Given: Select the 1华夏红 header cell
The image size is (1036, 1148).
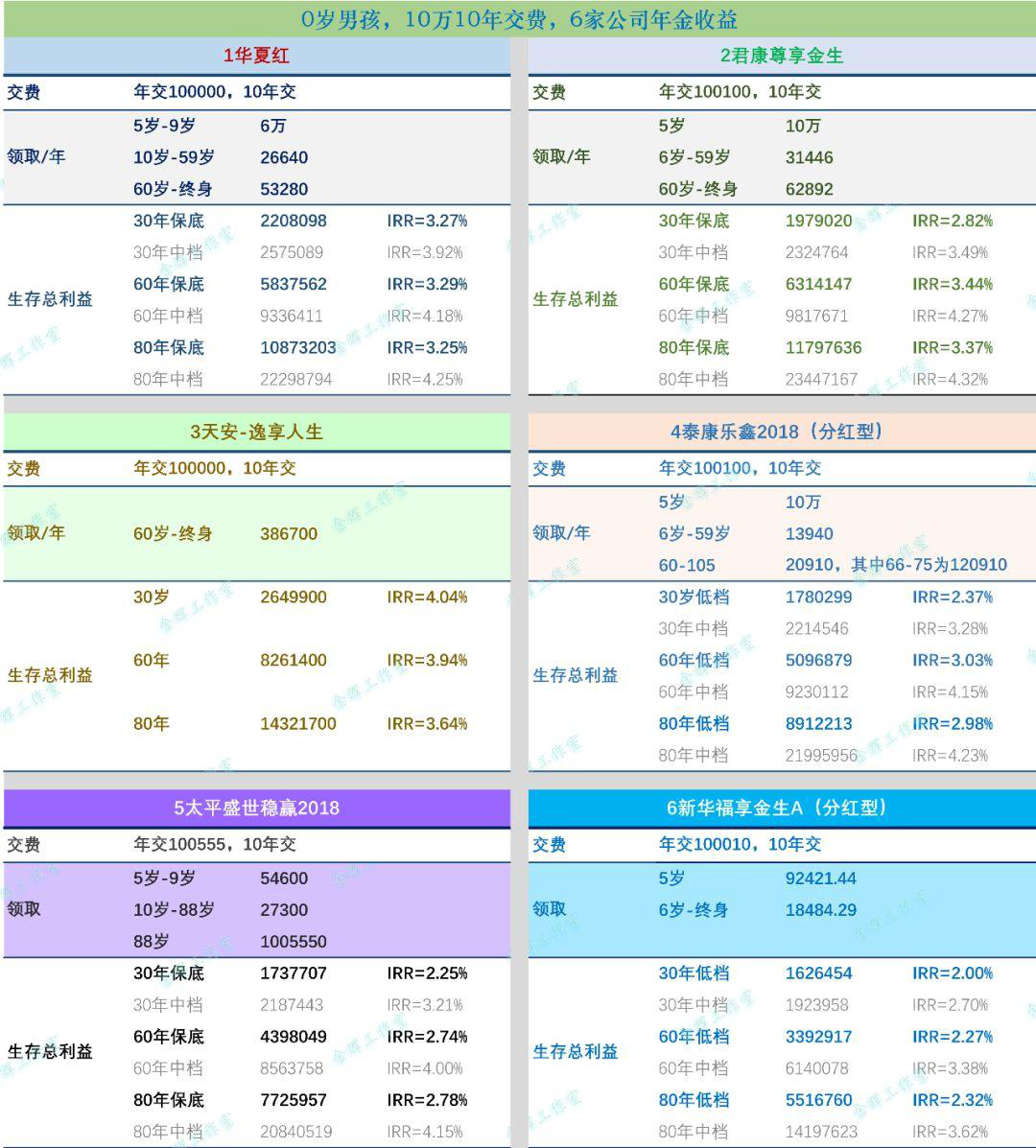Looking at the screenshot, I should click(256, 56).
